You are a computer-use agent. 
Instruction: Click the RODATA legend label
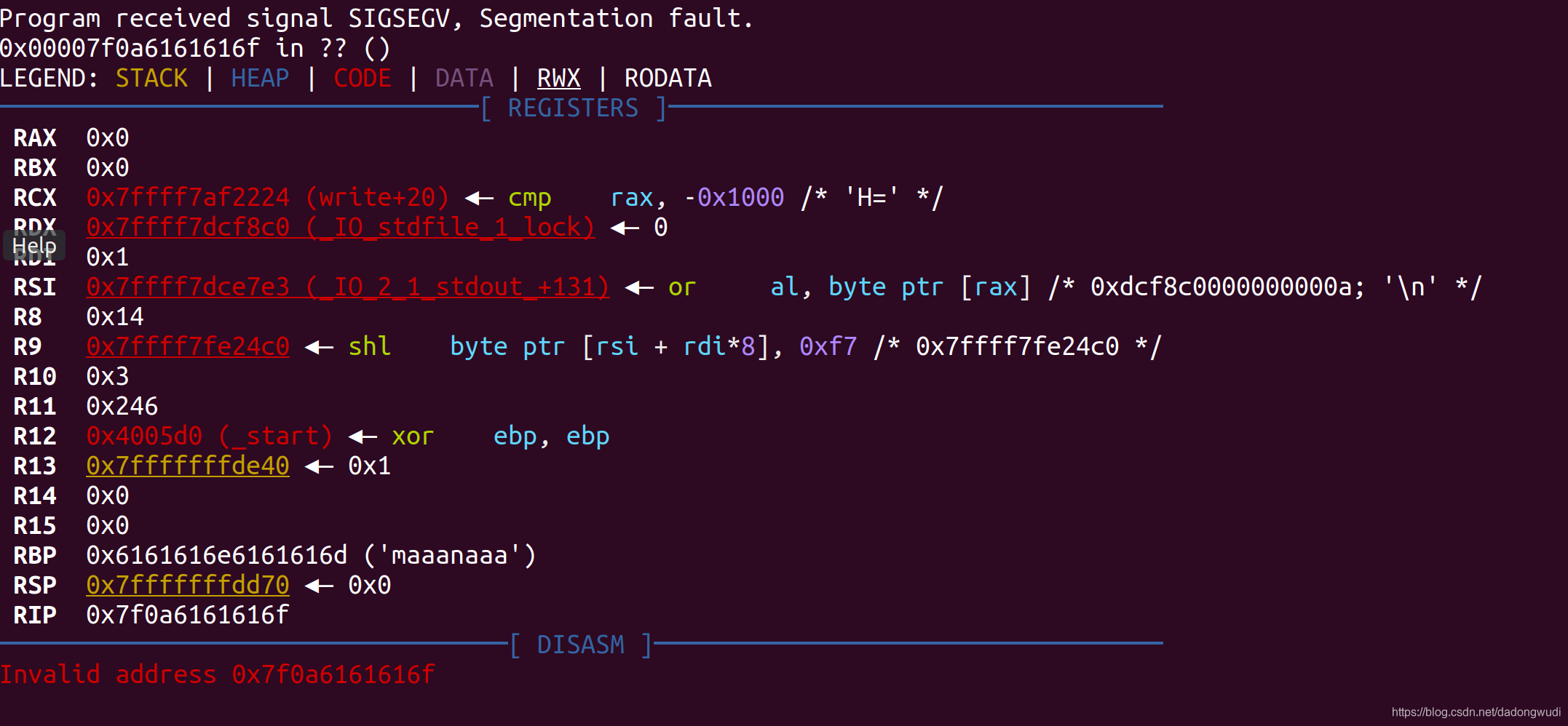click(x=668, y=79)
